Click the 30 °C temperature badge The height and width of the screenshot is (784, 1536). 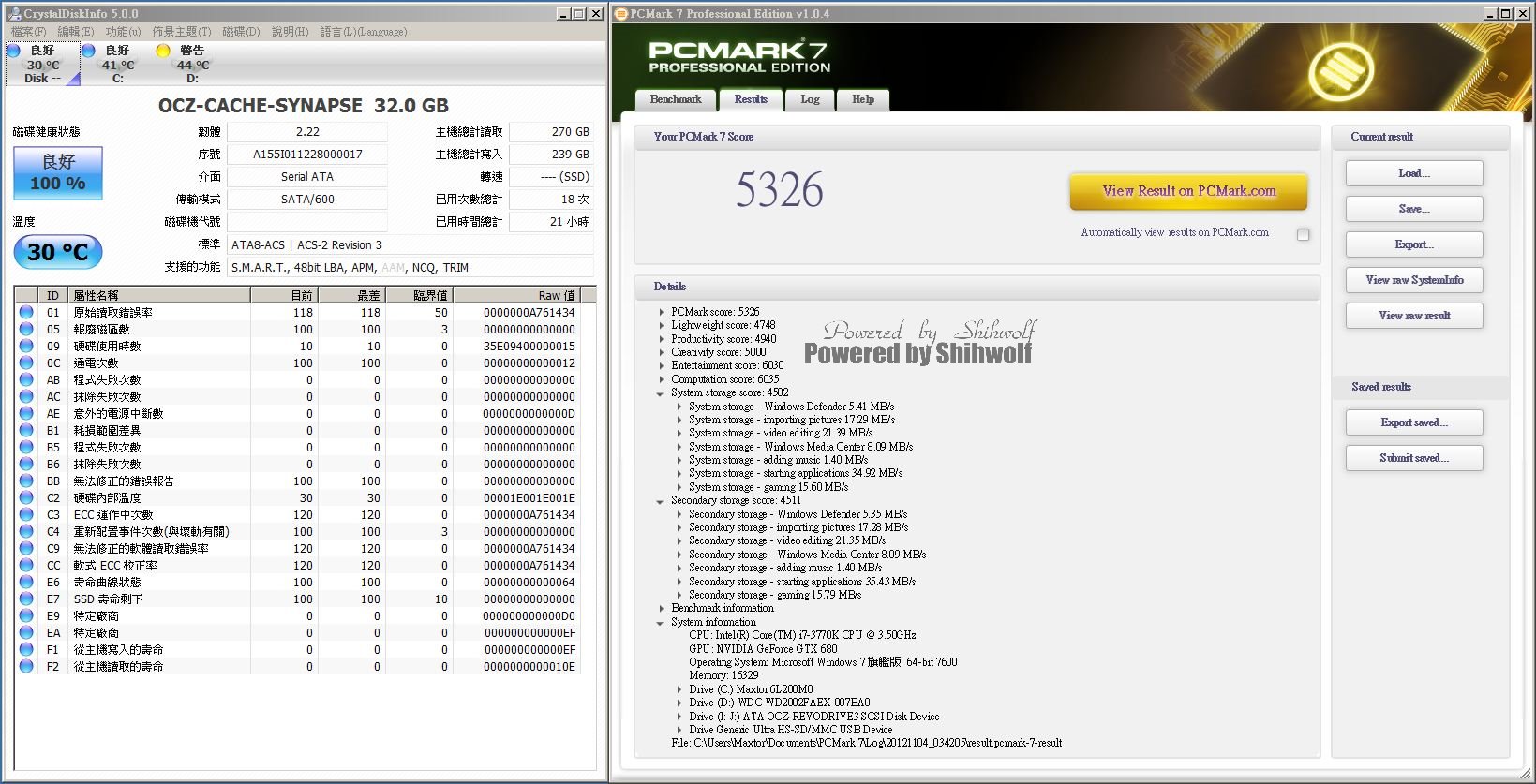point(58,252)
